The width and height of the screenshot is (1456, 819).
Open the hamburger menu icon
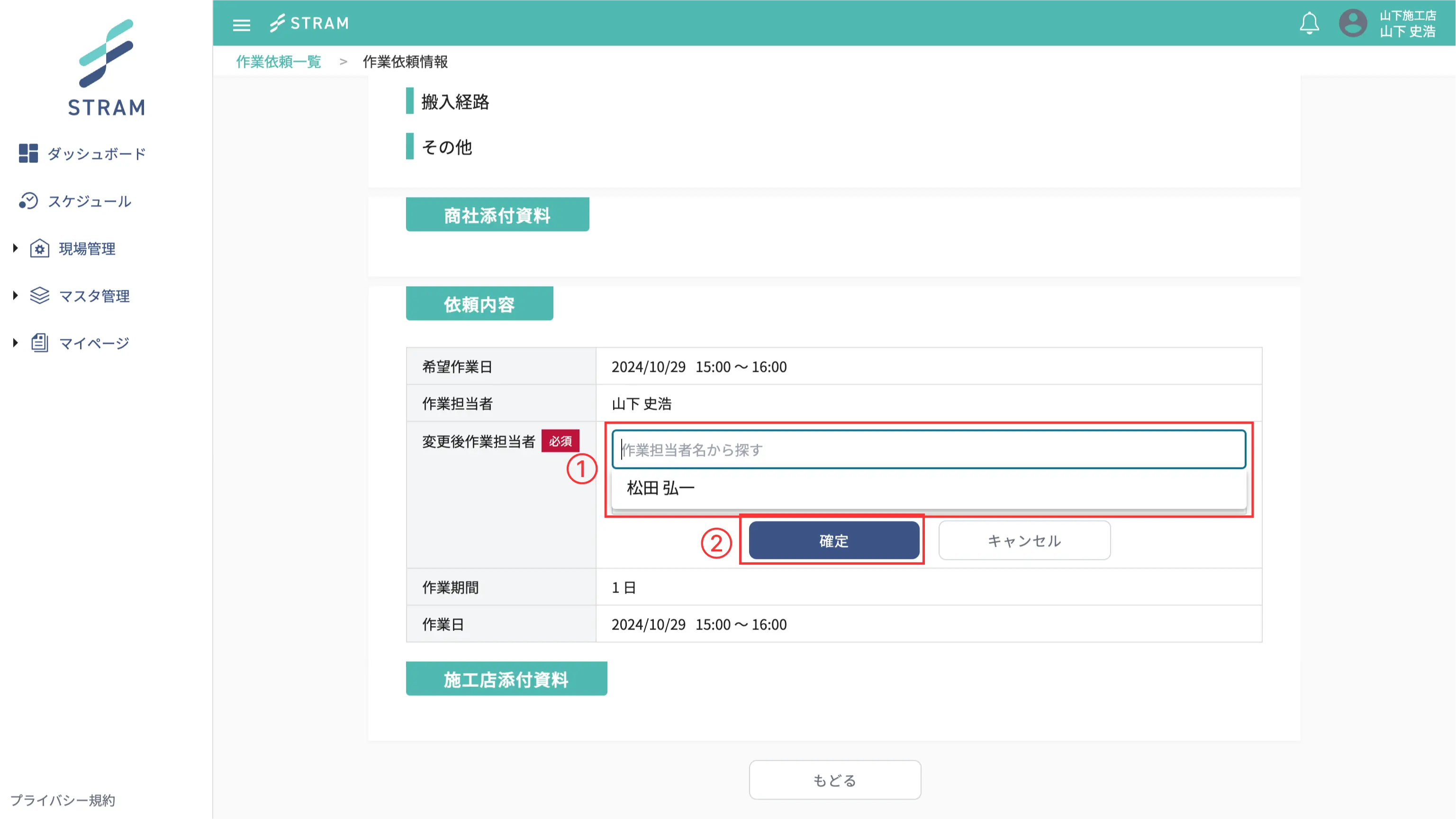click(241, 25)
